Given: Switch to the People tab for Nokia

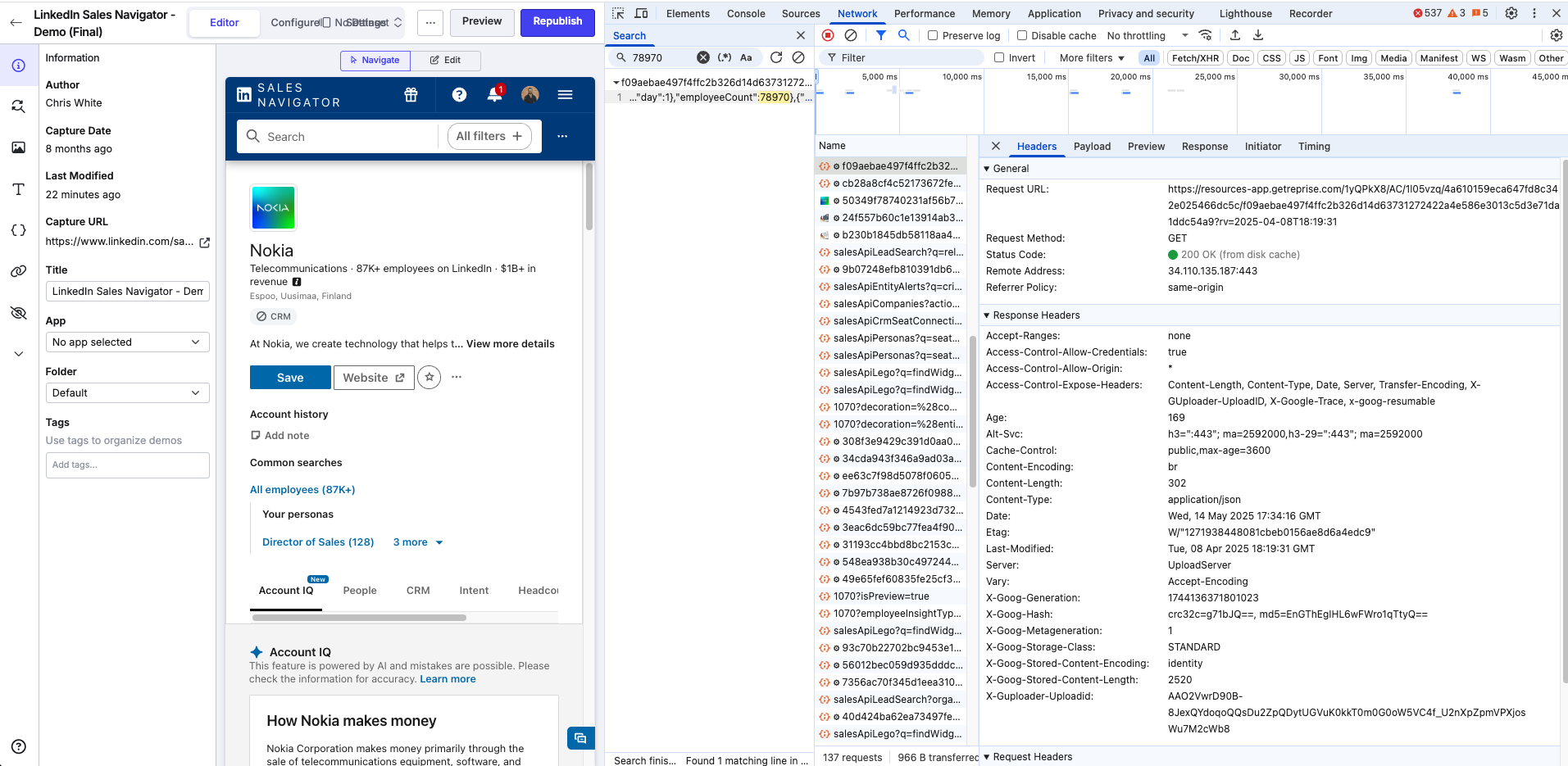Looking at the screenshot, I should click(x=360, y=591).
